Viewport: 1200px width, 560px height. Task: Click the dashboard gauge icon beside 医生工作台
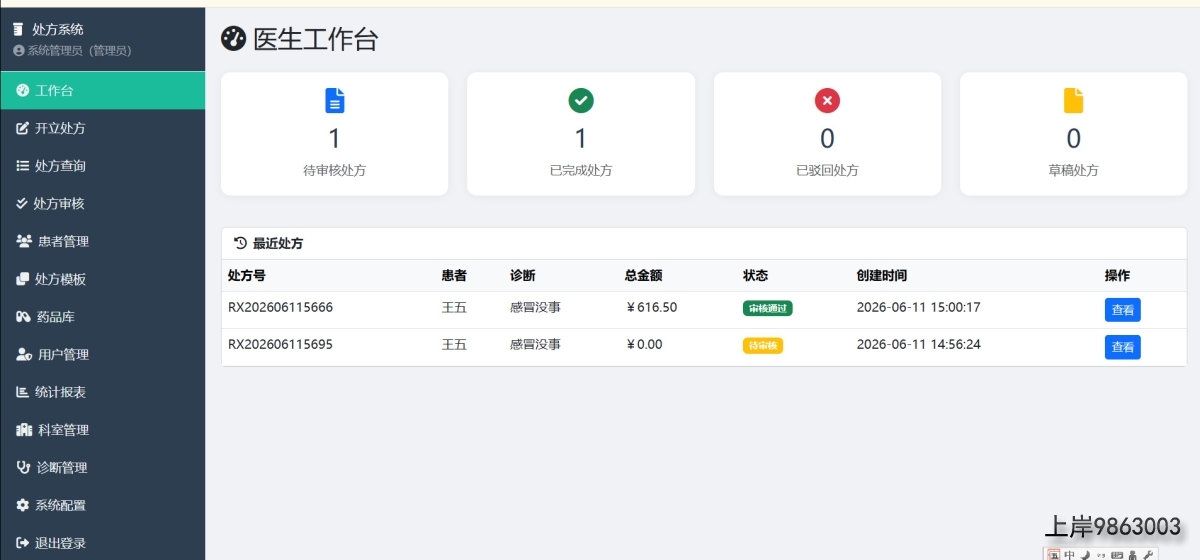point(233,39)
